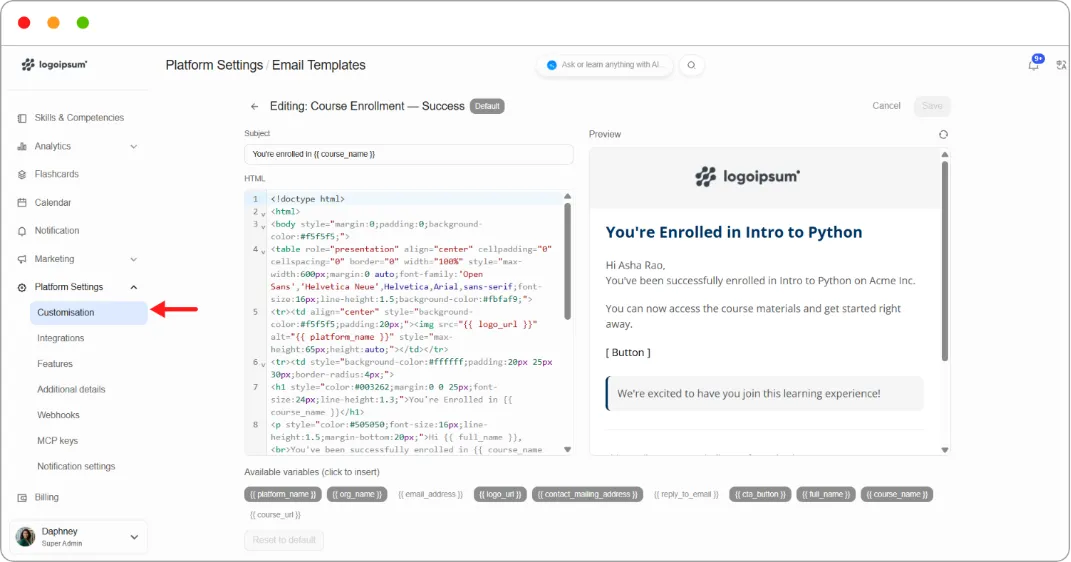Click preview pane scroll down arrow
Viewport: 1071px width, 562px height.
point(945,450)
